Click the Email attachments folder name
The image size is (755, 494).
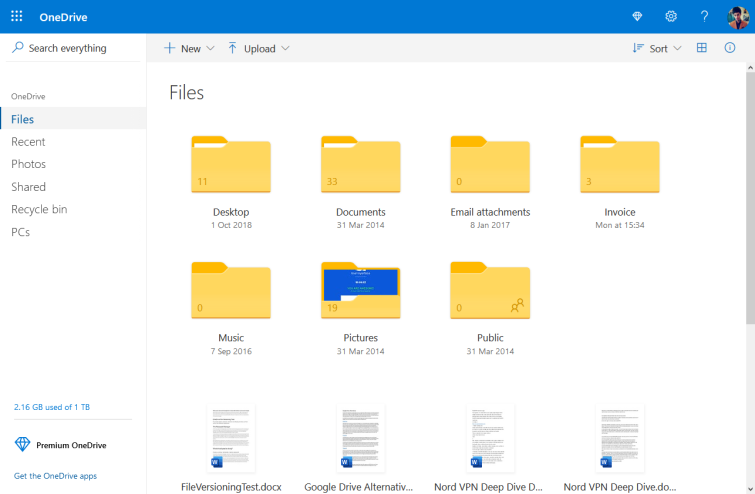click(490, 212)
